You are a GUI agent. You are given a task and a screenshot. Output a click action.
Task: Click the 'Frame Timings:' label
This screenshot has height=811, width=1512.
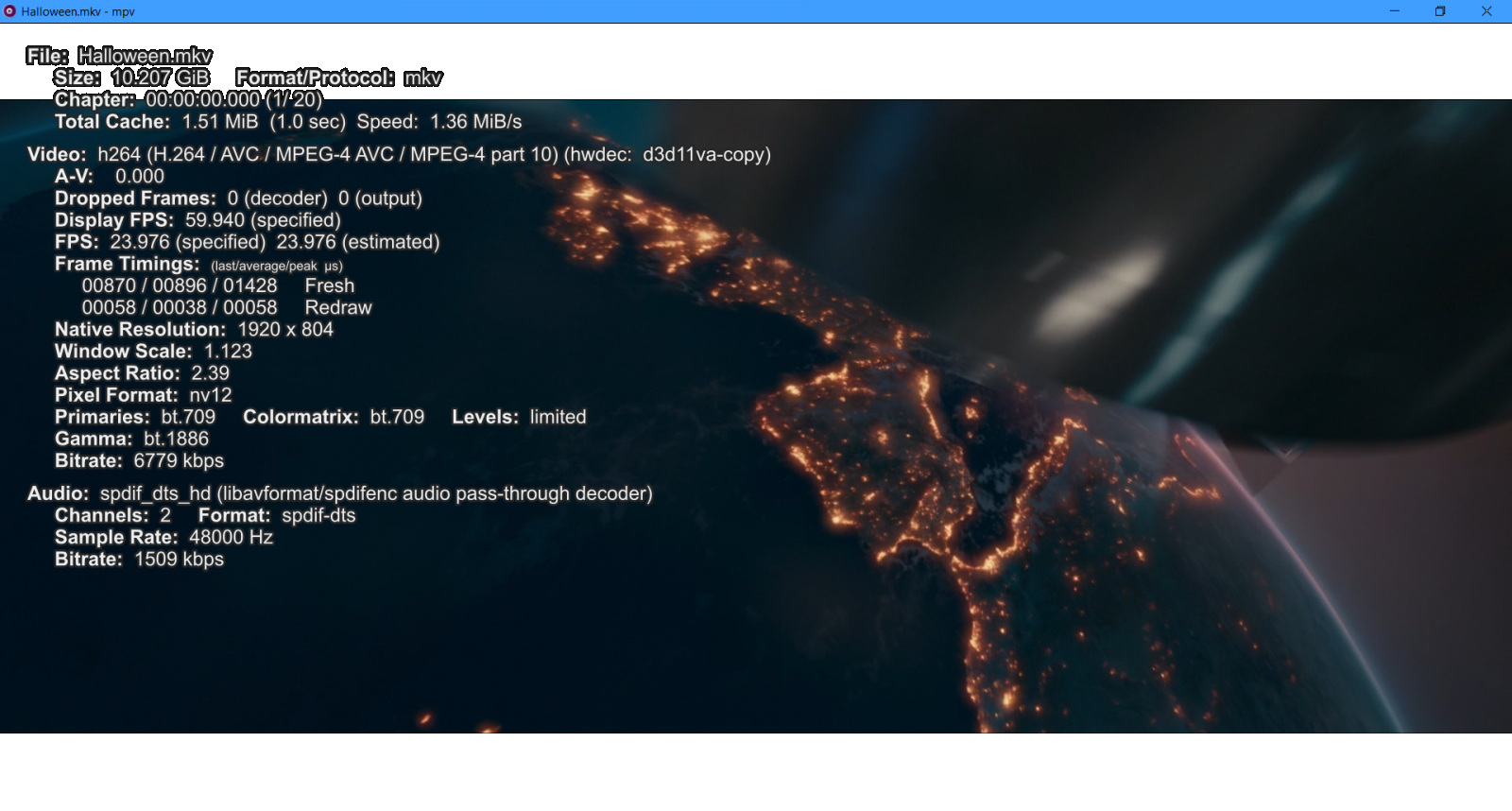point(128,265)
